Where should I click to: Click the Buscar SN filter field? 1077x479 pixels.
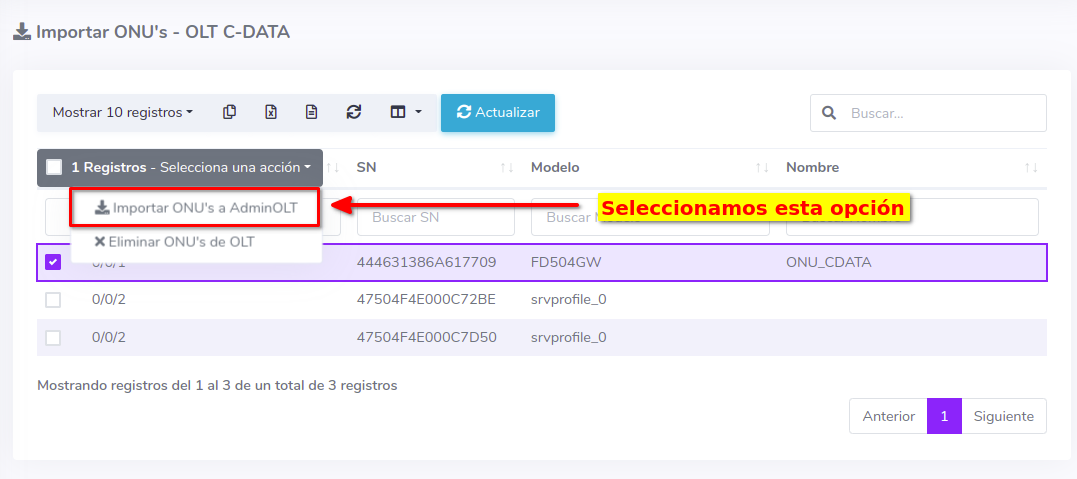point(436,217)
